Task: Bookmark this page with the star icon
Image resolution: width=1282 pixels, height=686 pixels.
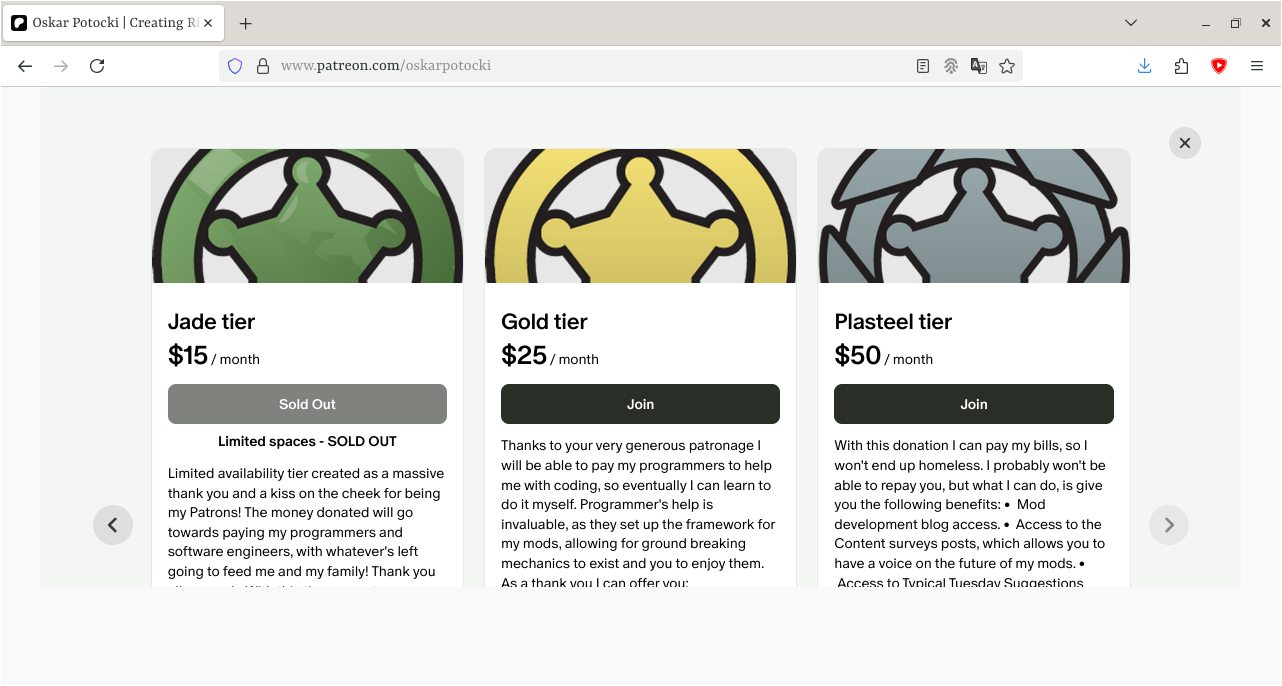Action: click(1007, 66)
